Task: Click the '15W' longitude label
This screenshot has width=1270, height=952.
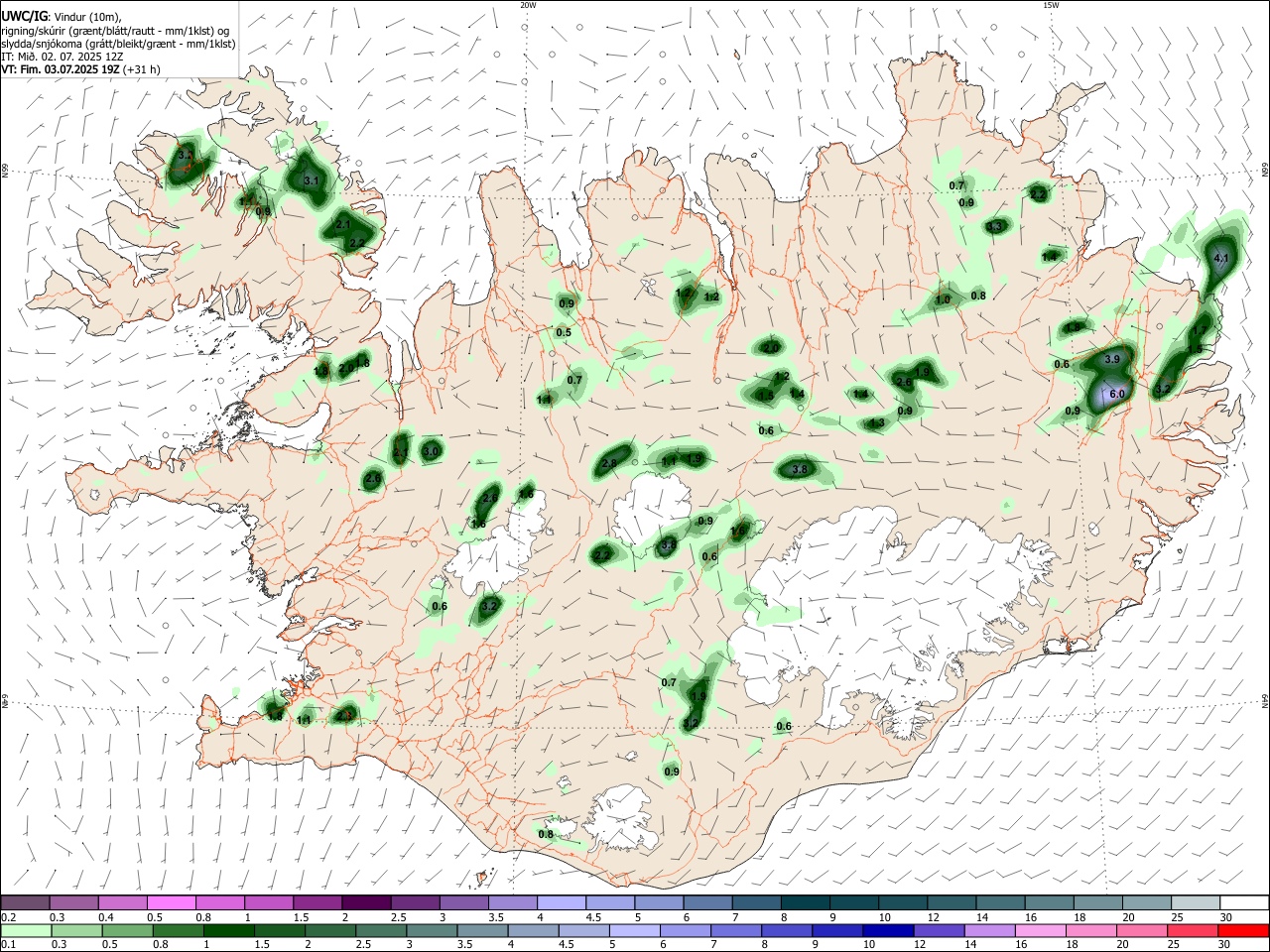Action: click(x=1051, y=5)
